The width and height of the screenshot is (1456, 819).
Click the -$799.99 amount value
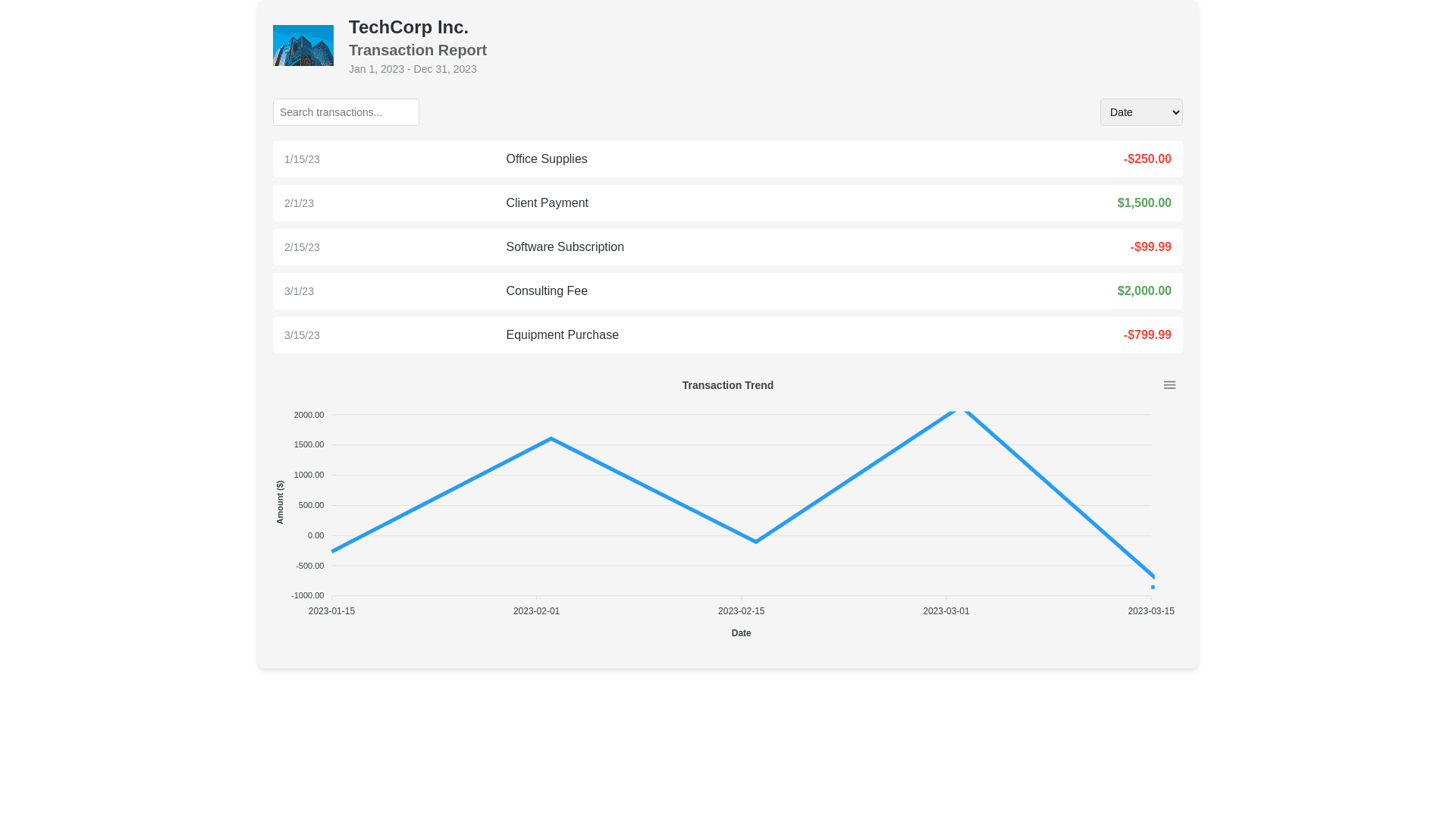(1147, 335)
